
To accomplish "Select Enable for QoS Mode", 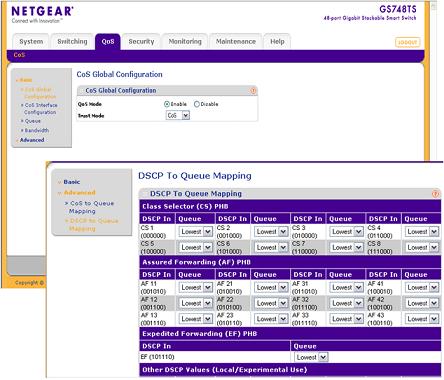I will pos(167,104).
